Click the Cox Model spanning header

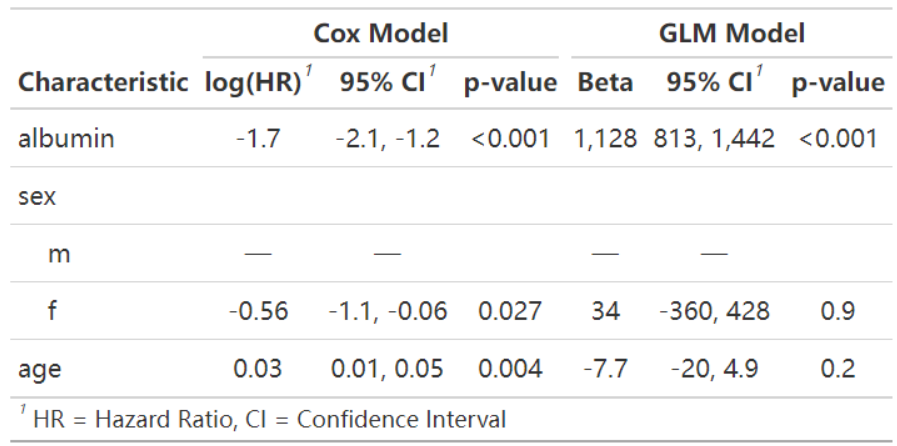[x=380, y=34]
